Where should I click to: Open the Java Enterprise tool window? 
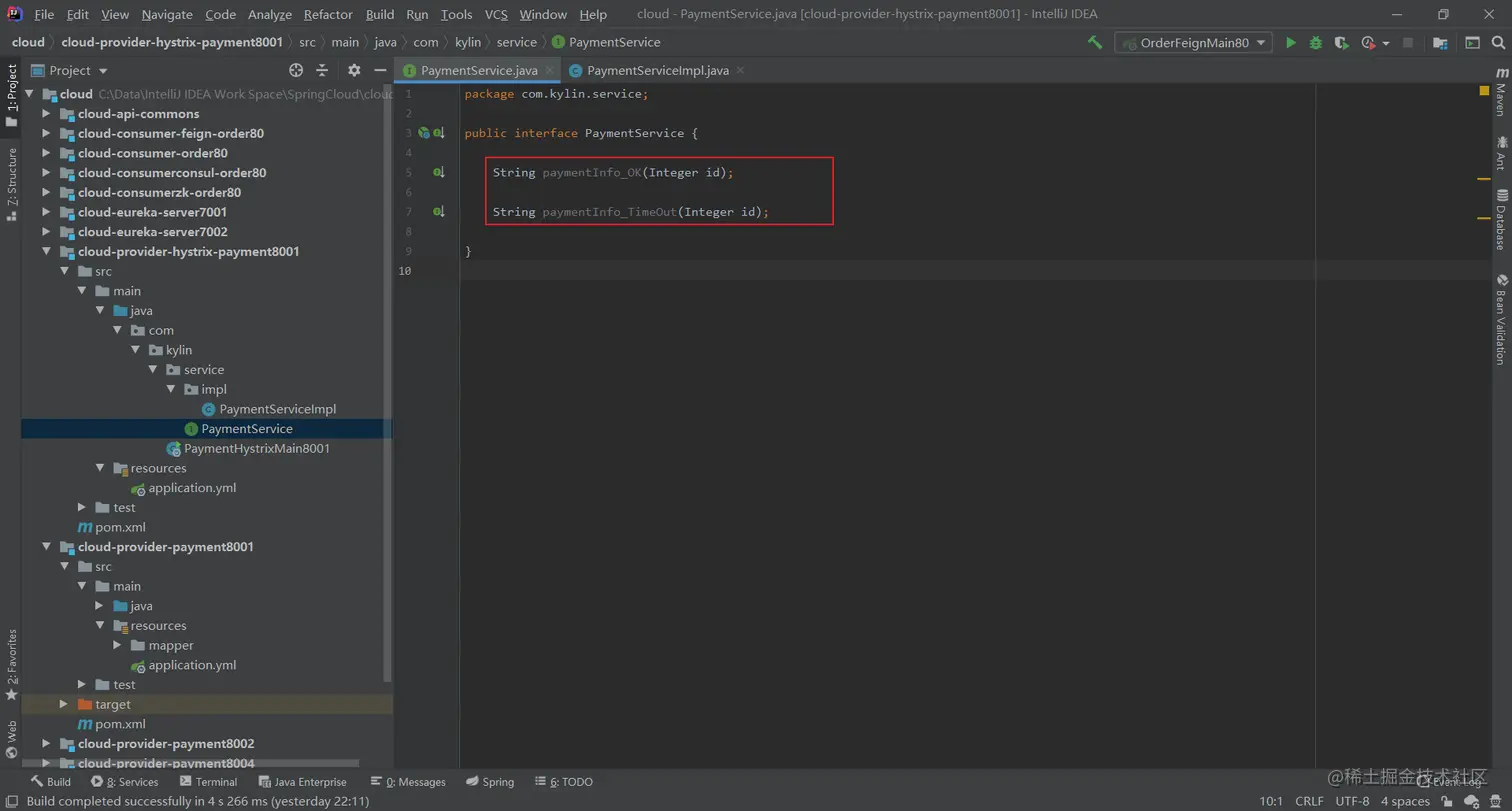pyautogui.click(x=302, y=782)
